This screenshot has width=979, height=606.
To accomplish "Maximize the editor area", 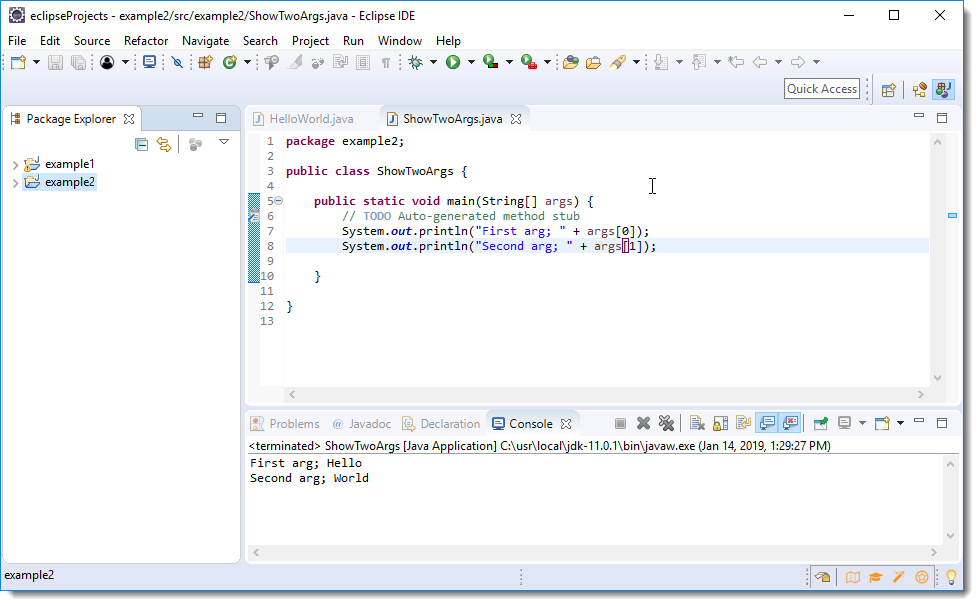I will [x=942, y=117].
